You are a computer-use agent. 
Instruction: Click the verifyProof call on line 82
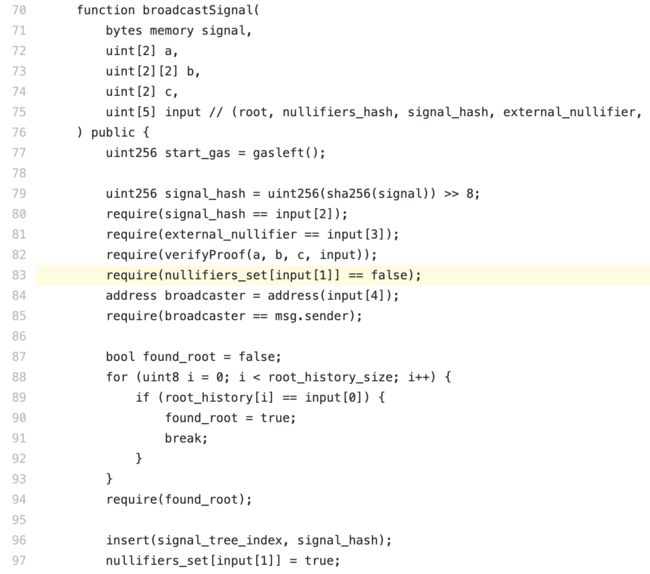pos(270,255)
